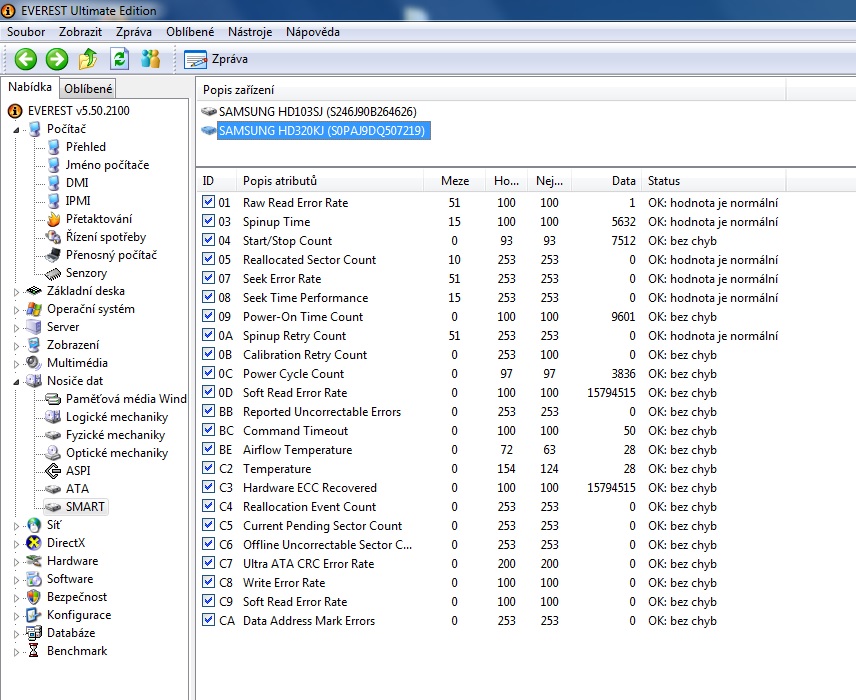
Task: Collapse the Počítač tree node
Action: click(16, 129)
